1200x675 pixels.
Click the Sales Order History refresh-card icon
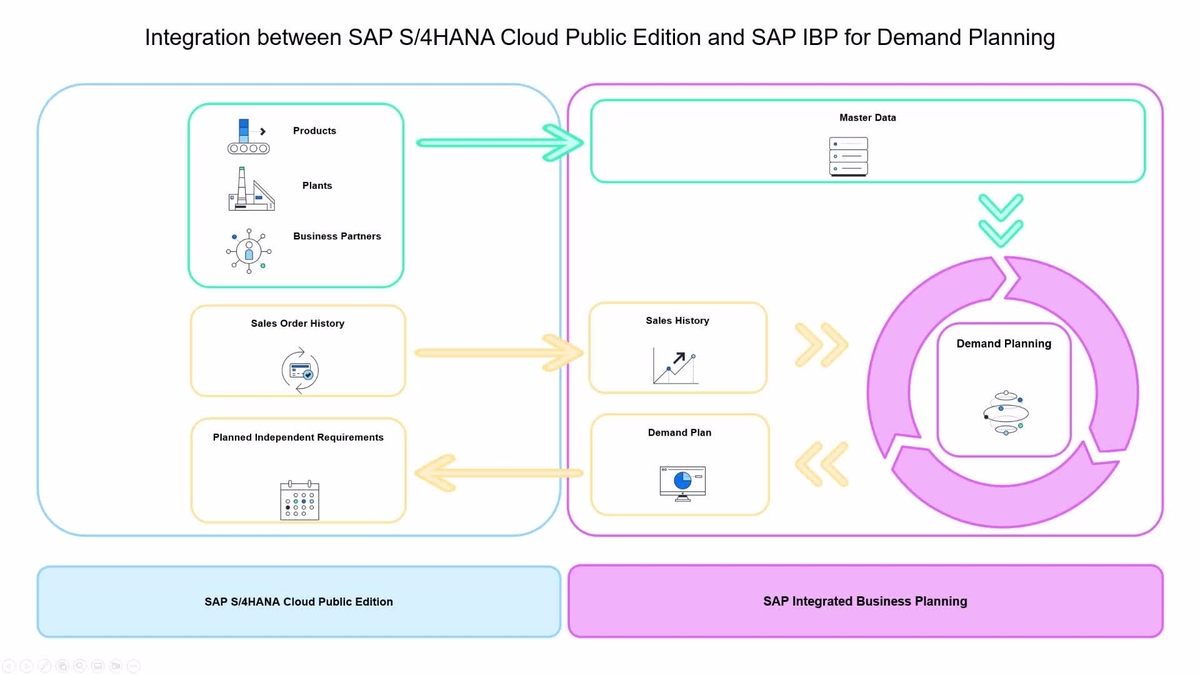pyautogui.click(x=299, y=369)
